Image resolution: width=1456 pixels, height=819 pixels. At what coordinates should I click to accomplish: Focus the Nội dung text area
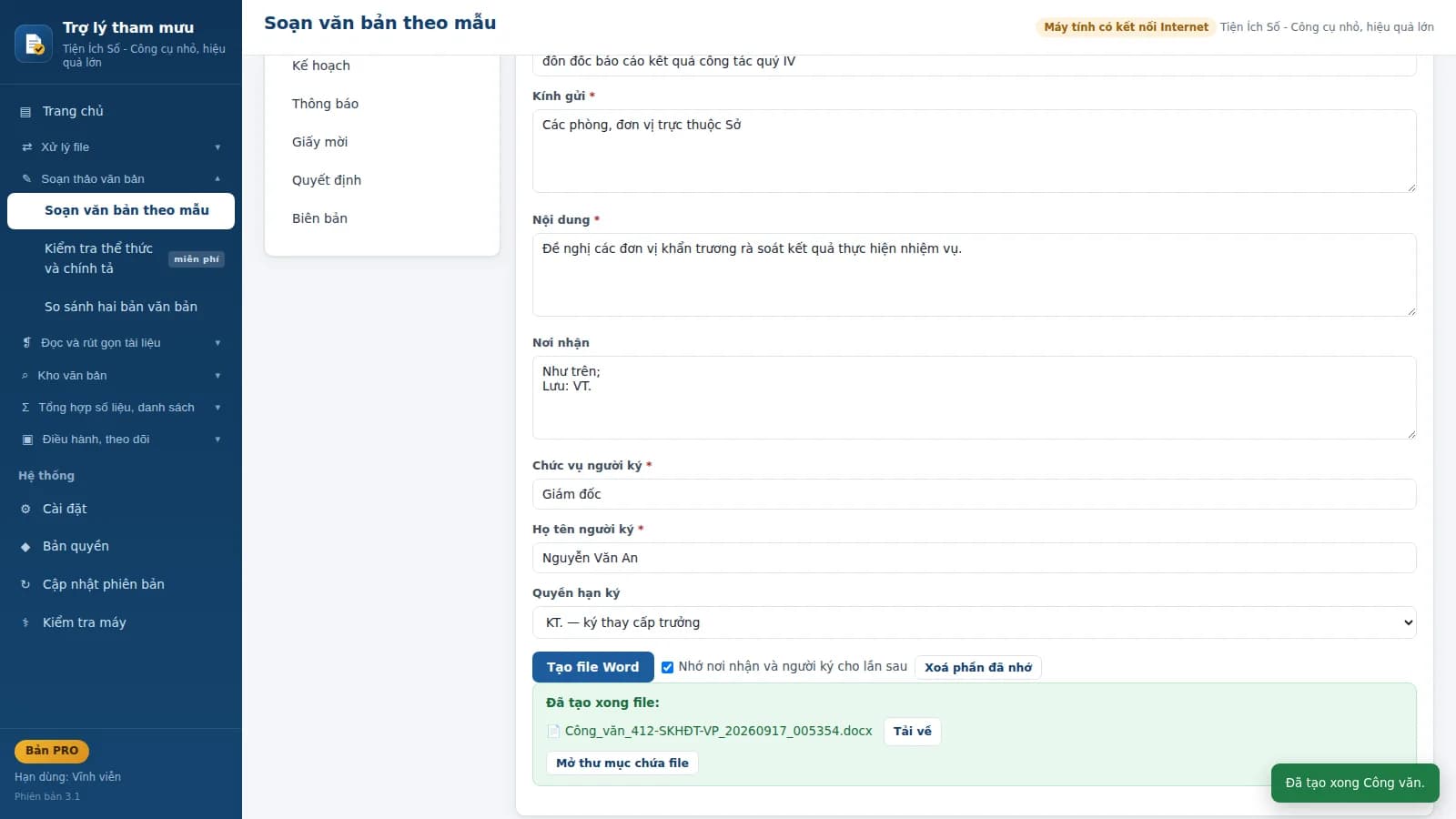coord(974,275)
